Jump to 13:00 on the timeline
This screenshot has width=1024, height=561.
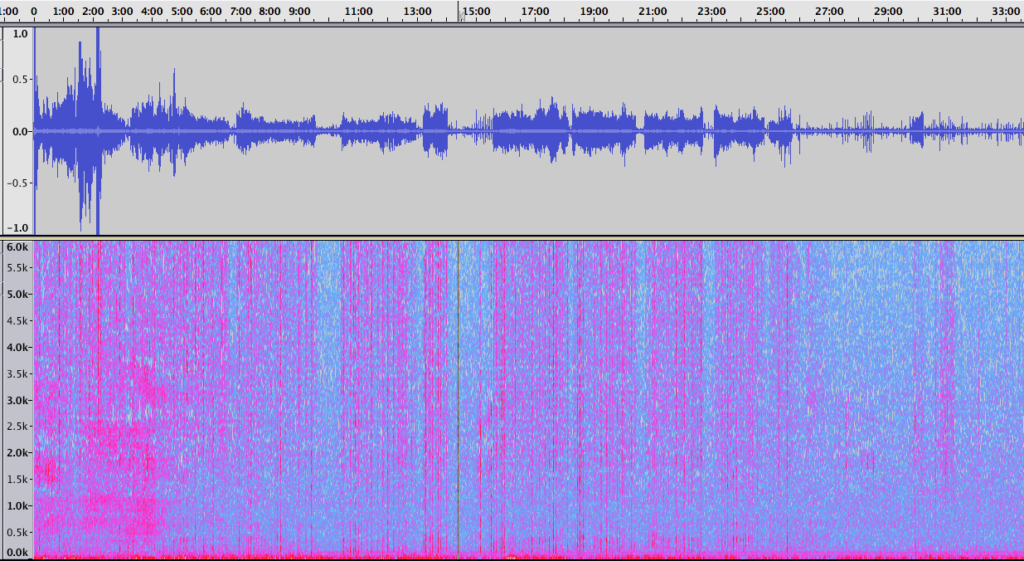coord(417,11)
